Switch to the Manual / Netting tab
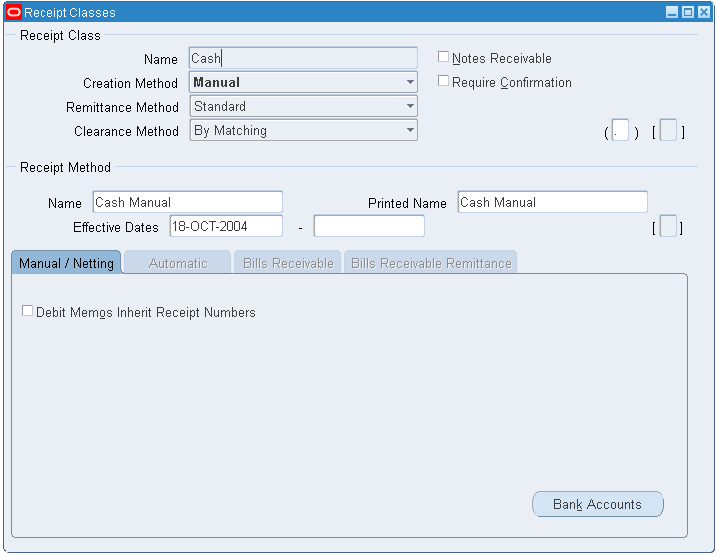This screenshot has width=717, height=556. tap(66, 263)
